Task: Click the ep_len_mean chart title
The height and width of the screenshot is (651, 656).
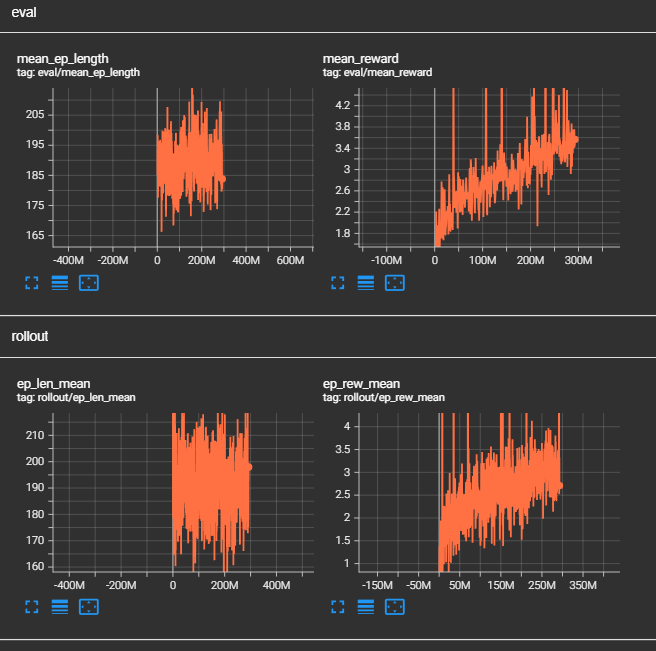Action: pyautogui.click(x=53, y=384)
